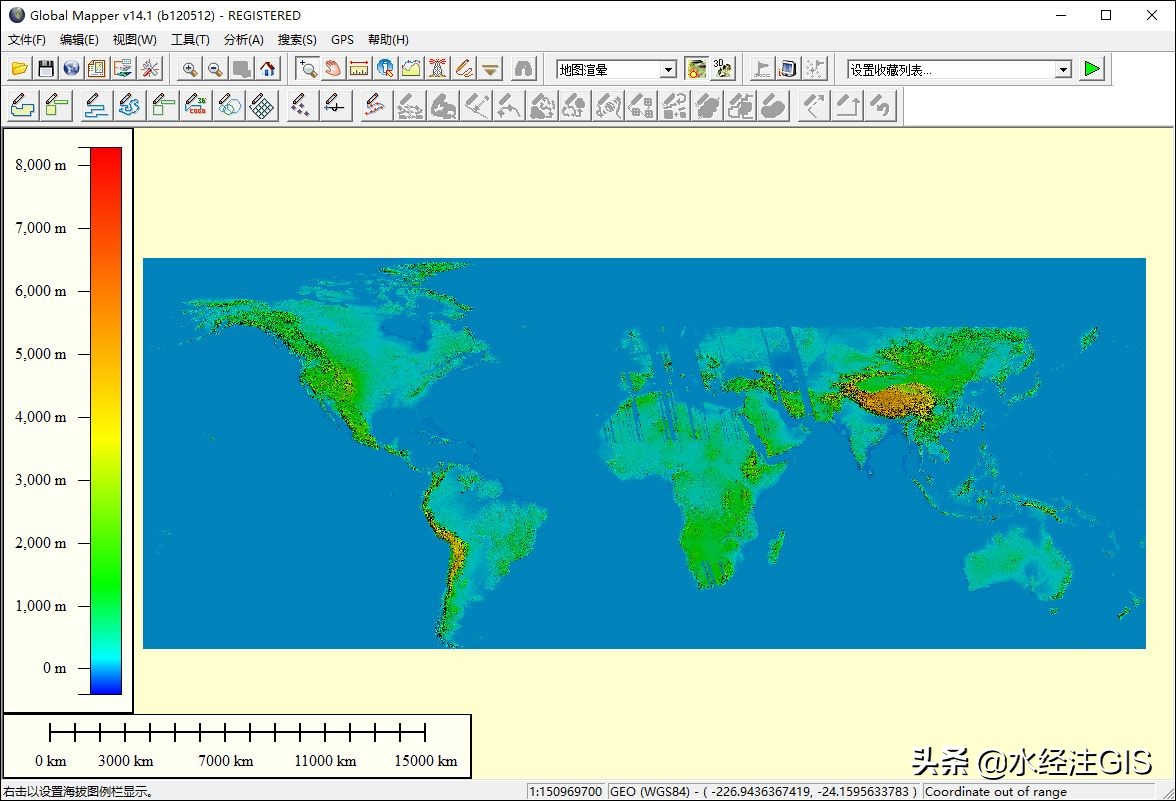Open the COGO input digitizer tool
Image resolution: width=1176 pixels, height=801 pixels.
196,106
